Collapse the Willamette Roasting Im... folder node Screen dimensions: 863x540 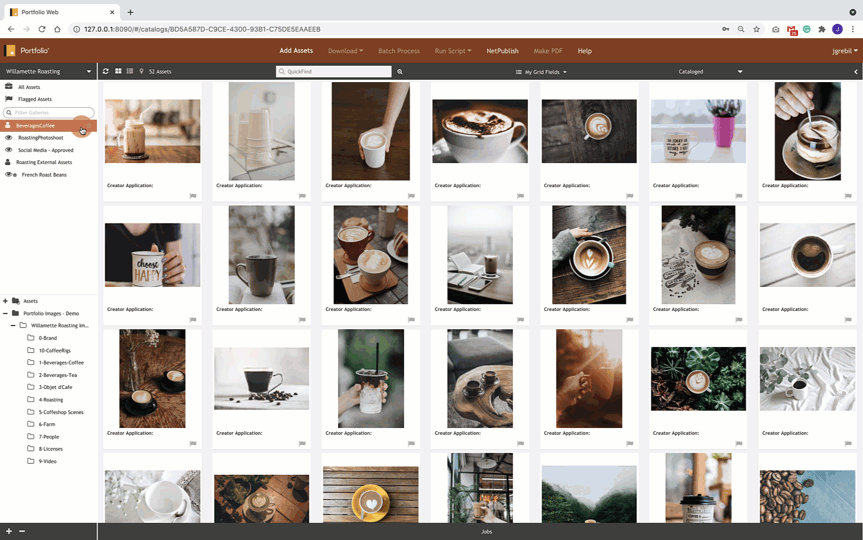pos(13,325)
